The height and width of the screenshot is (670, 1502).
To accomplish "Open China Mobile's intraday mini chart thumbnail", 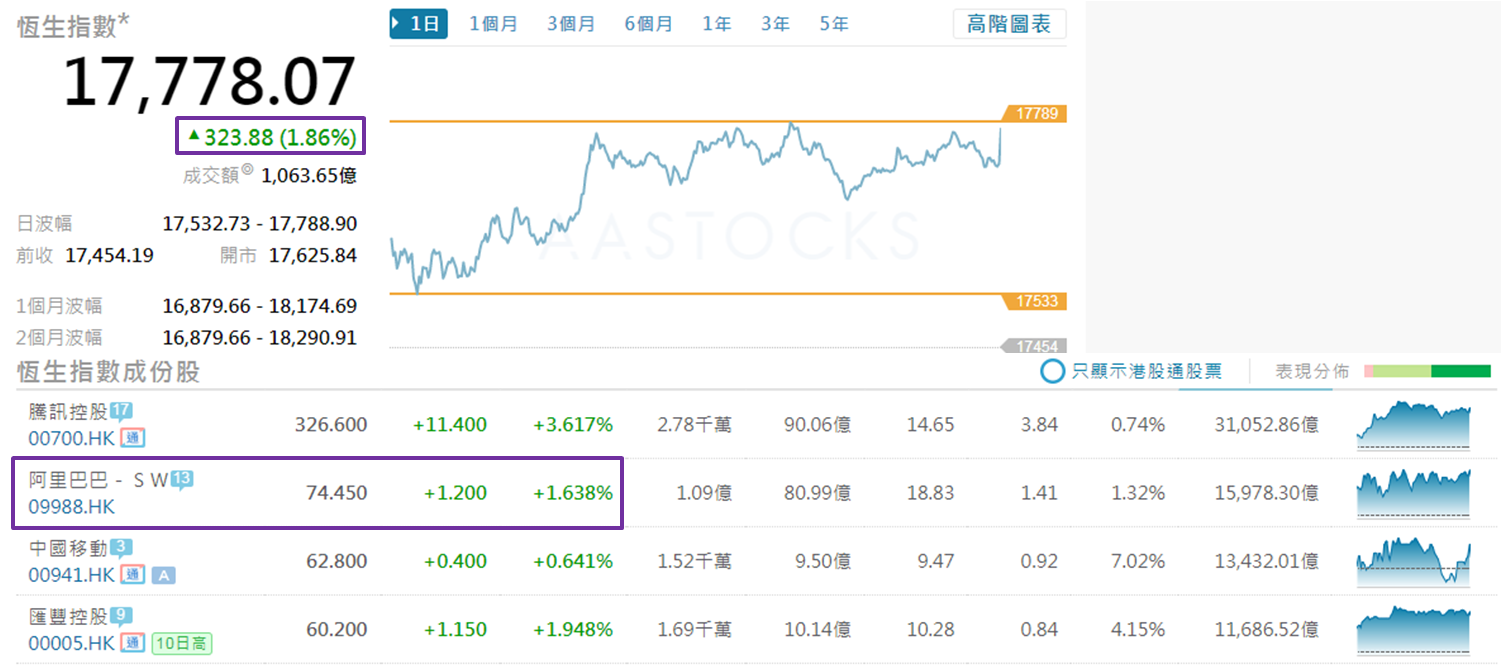I will 1413,561.
